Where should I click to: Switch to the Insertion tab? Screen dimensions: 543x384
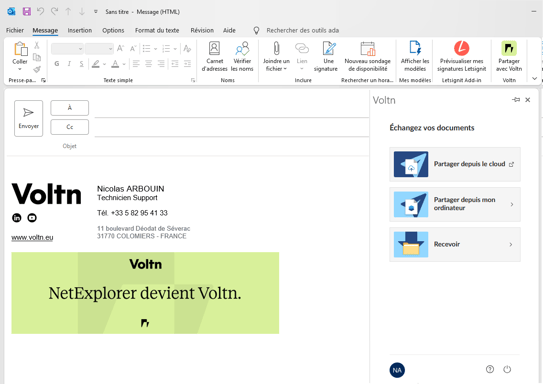pos(80,30)
